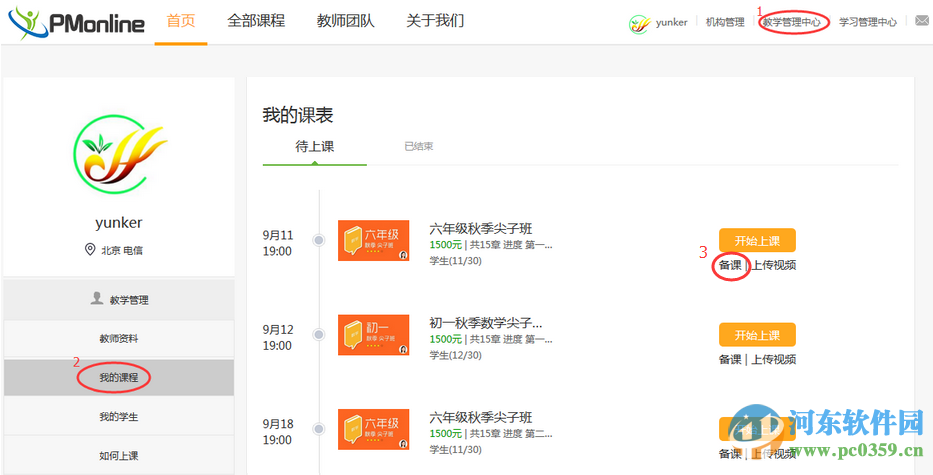
Task: Click 备课 for the 9月18 class
Action: 730,454
